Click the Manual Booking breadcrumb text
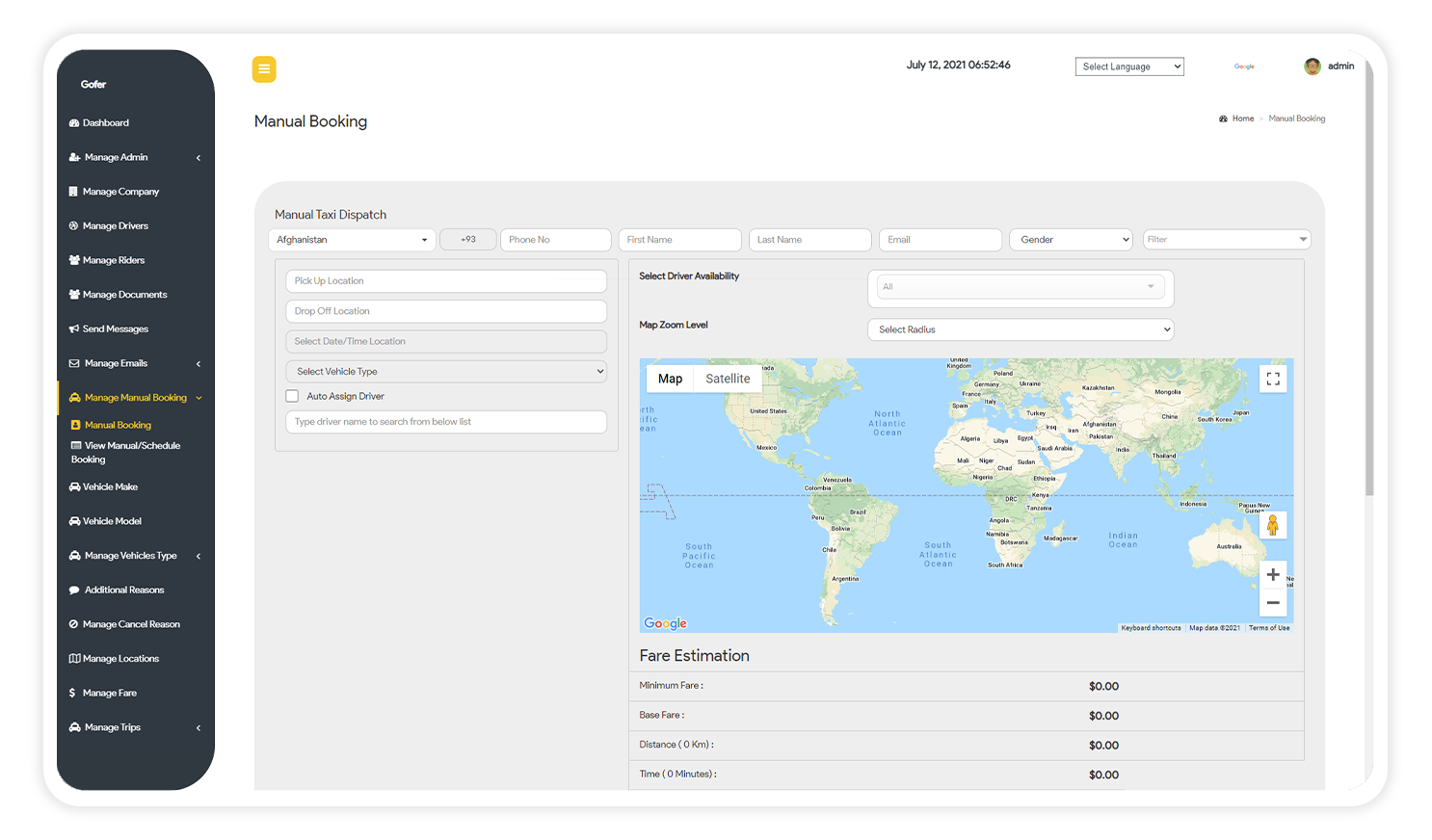Image resolution: width=1432 pixels, height=840 pixels. point(1297,118)
